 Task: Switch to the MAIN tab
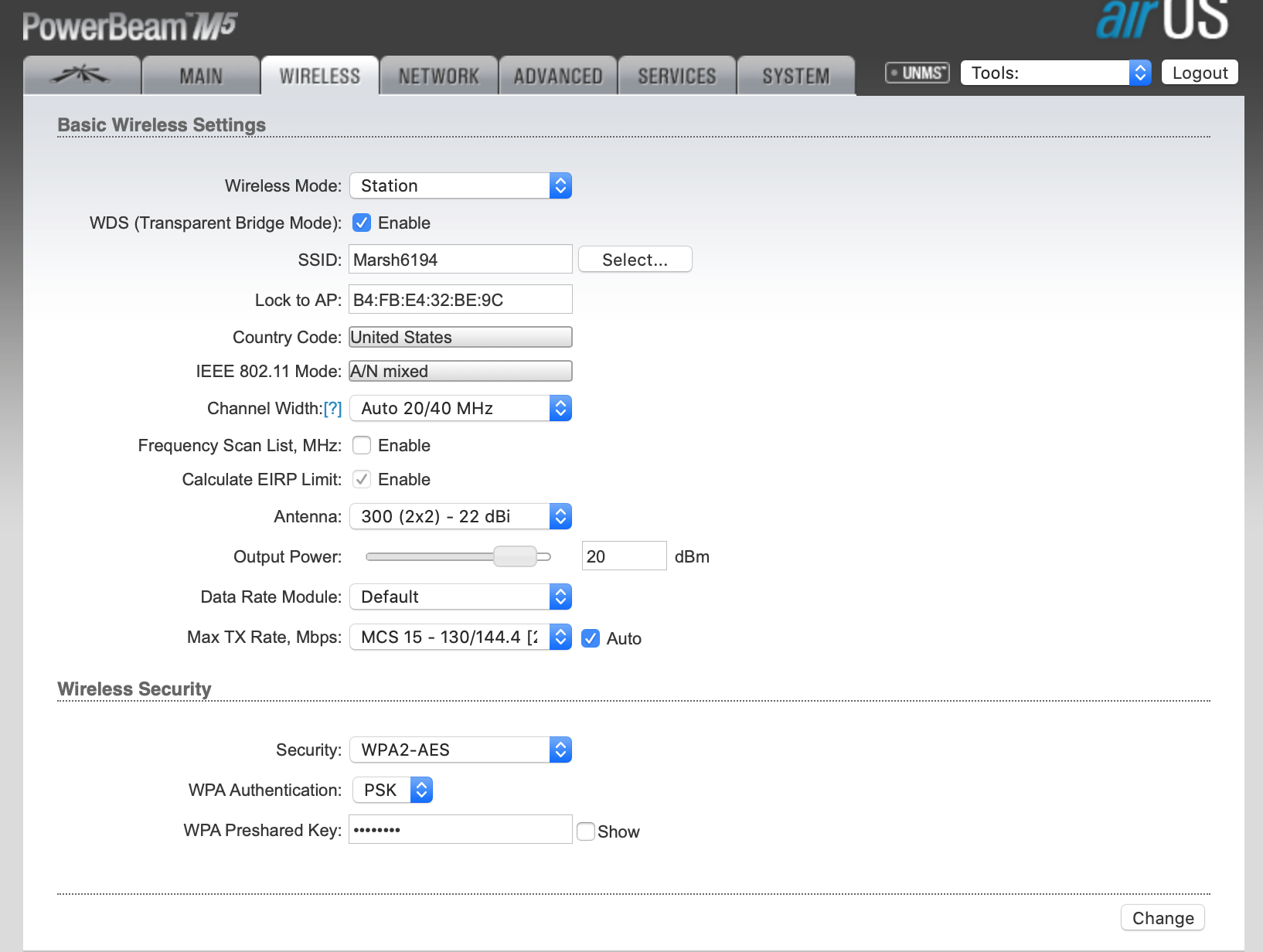coord(201,76)
